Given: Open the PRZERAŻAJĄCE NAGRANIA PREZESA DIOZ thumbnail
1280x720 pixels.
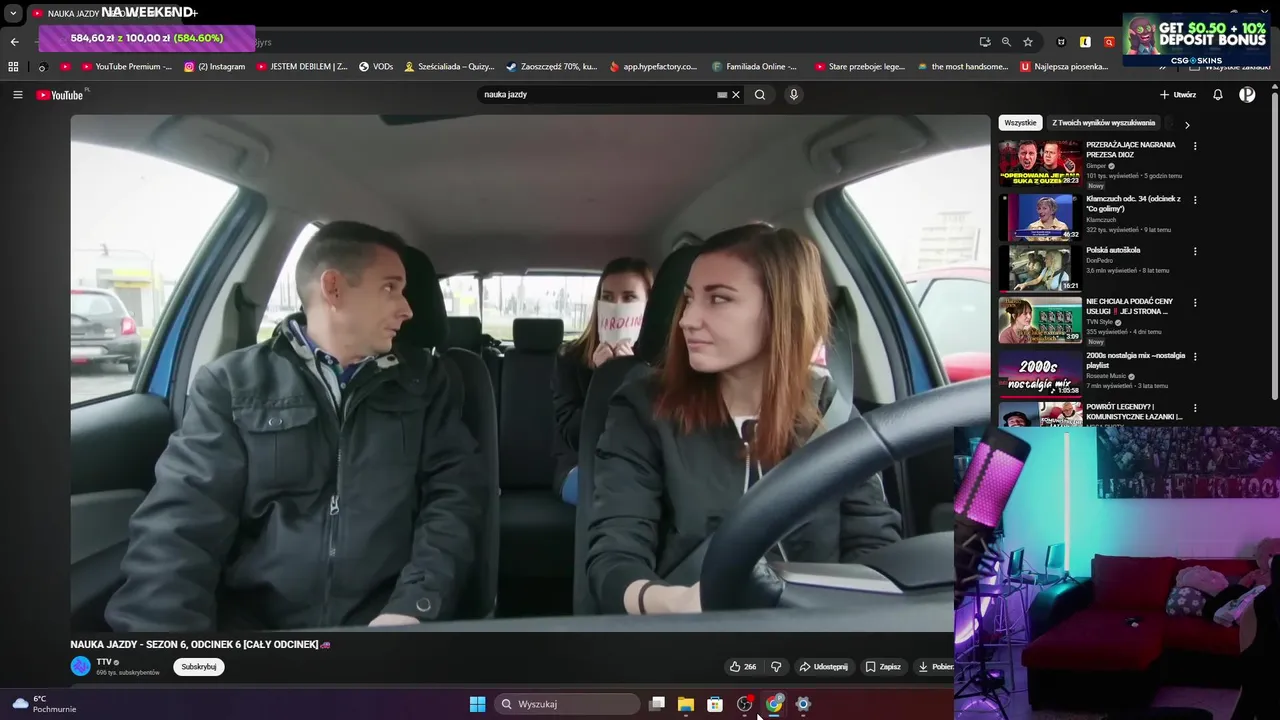Looking at the screenshot, I should point(1040,162).
